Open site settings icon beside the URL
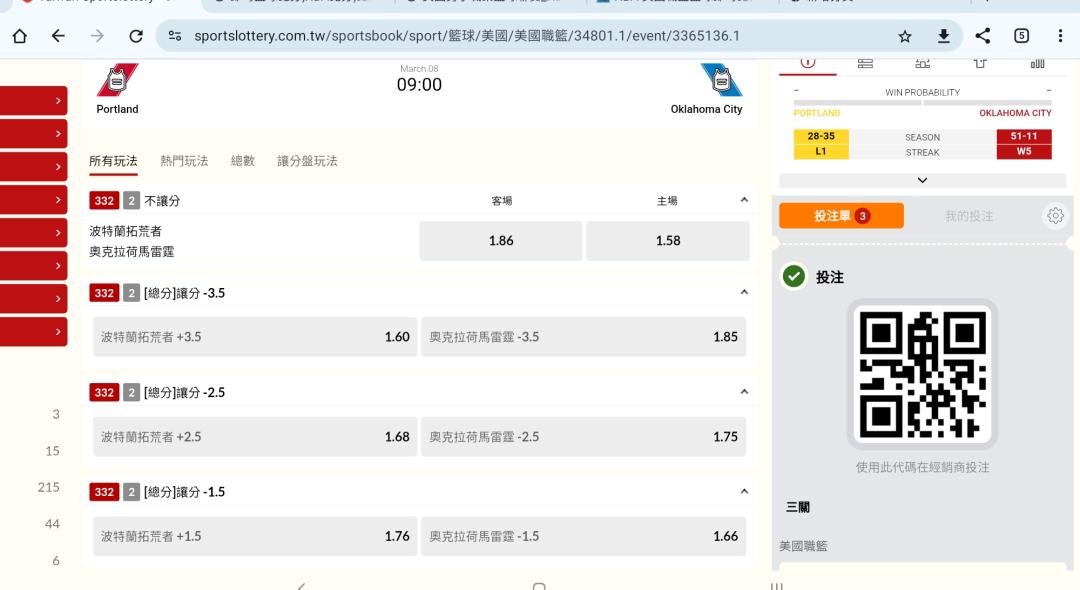The image size is (1080, 590). [175, 36]
